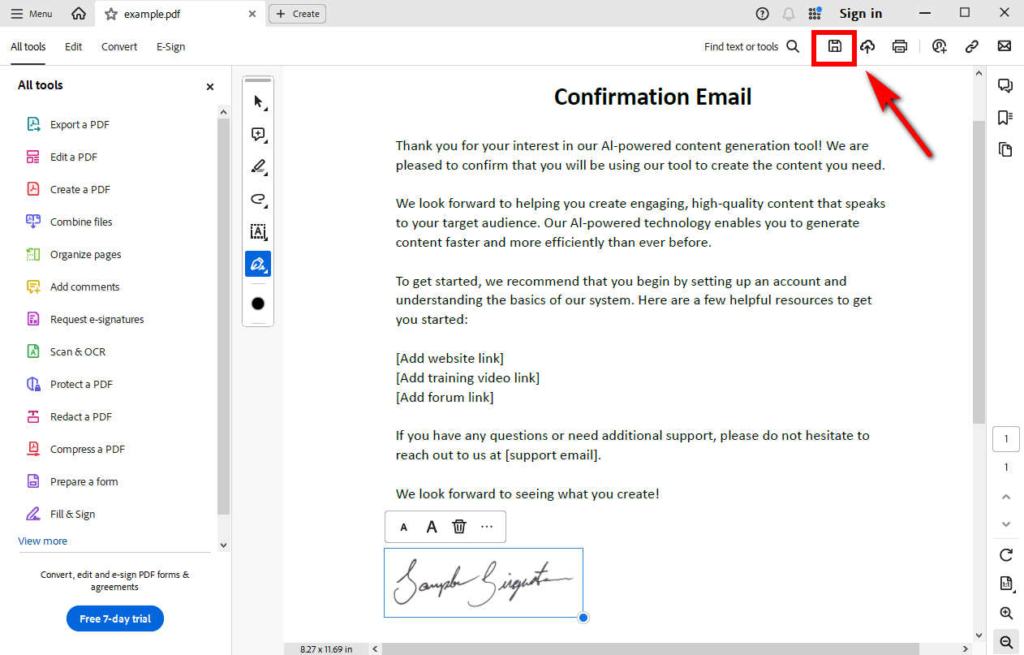Expand the signature options via ellipsis menu

pyautogui.click(x=487, y=526)
